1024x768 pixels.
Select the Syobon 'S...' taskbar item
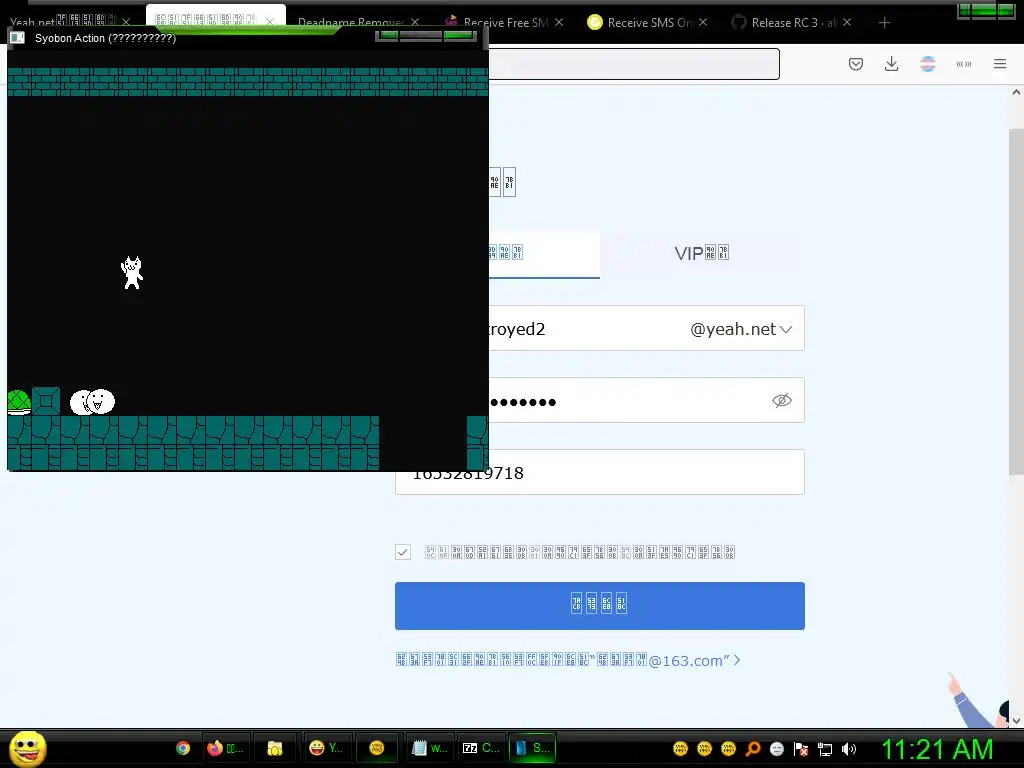(x=532, y=748)
